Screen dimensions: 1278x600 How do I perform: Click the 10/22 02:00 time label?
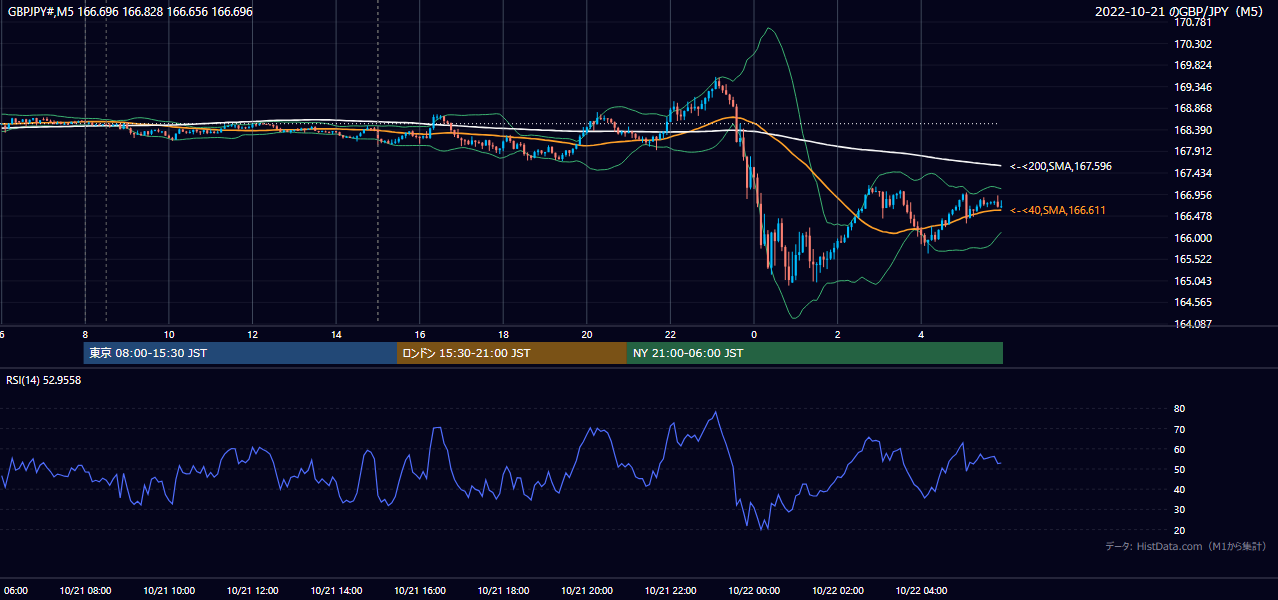(838, 591)
